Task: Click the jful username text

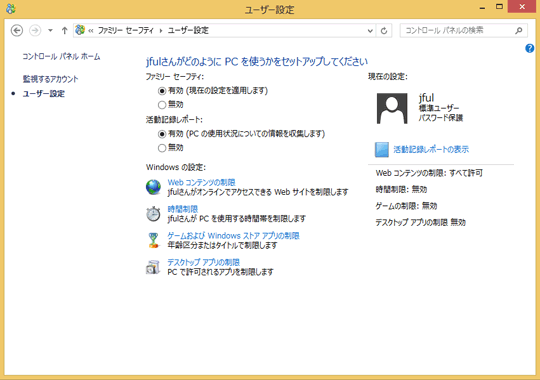Action: click(426, 98)
